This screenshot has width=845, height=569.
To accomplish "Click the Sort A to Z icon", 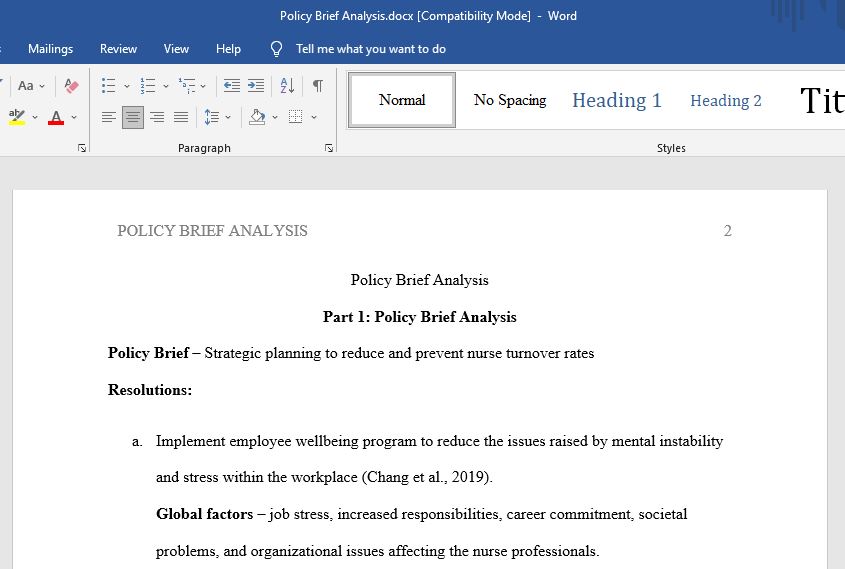I will coord(287,86).
